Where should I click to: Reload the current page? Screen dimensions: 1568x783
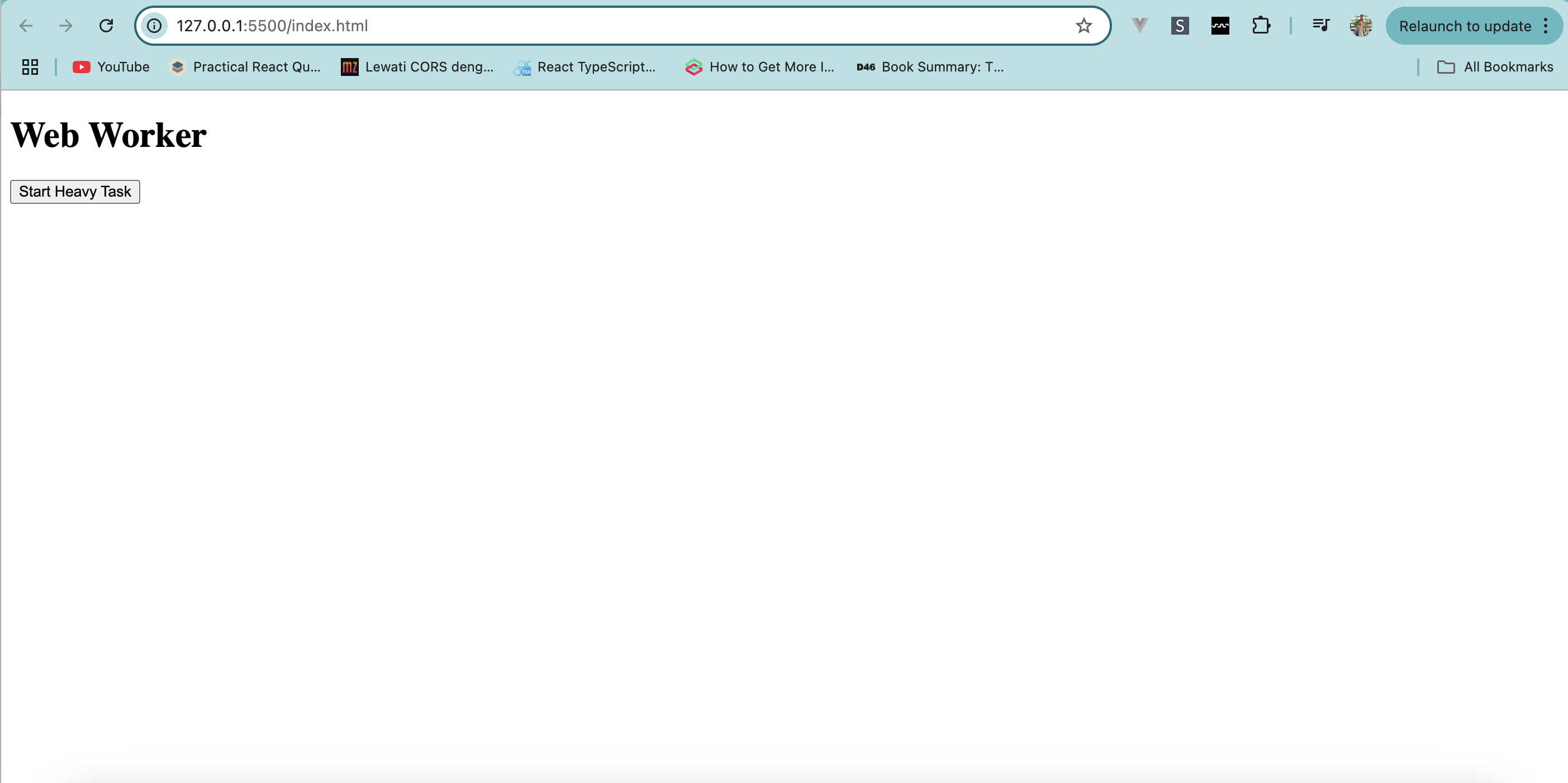click(106, 26)
